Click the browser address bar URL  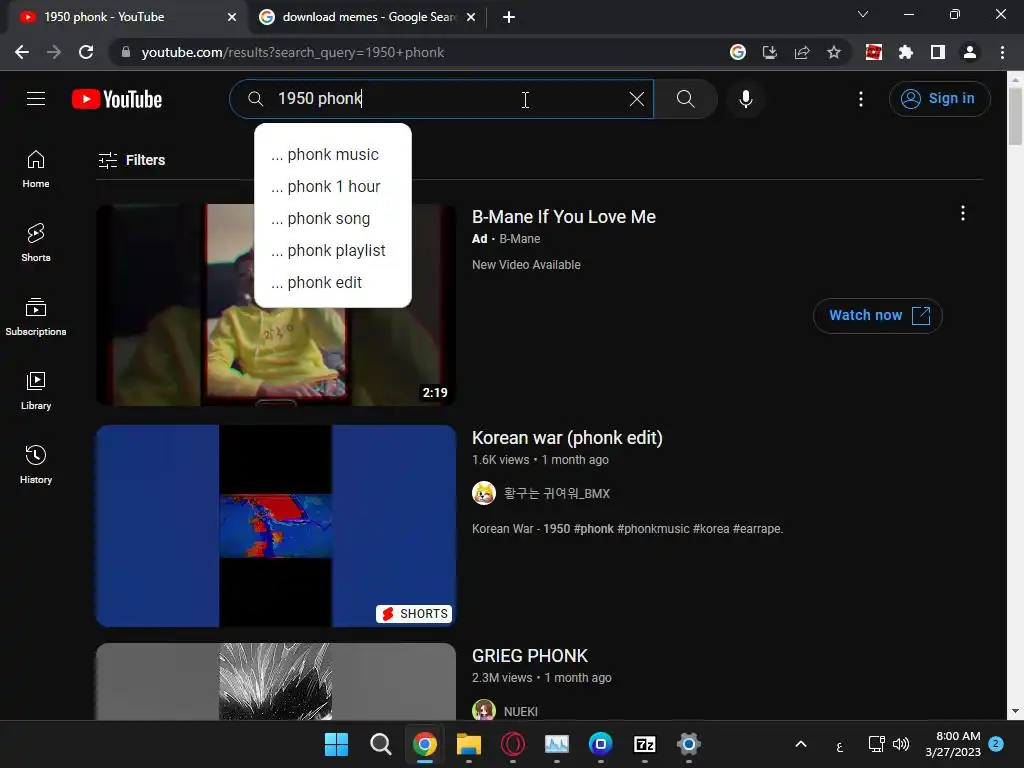click(293, 52)
